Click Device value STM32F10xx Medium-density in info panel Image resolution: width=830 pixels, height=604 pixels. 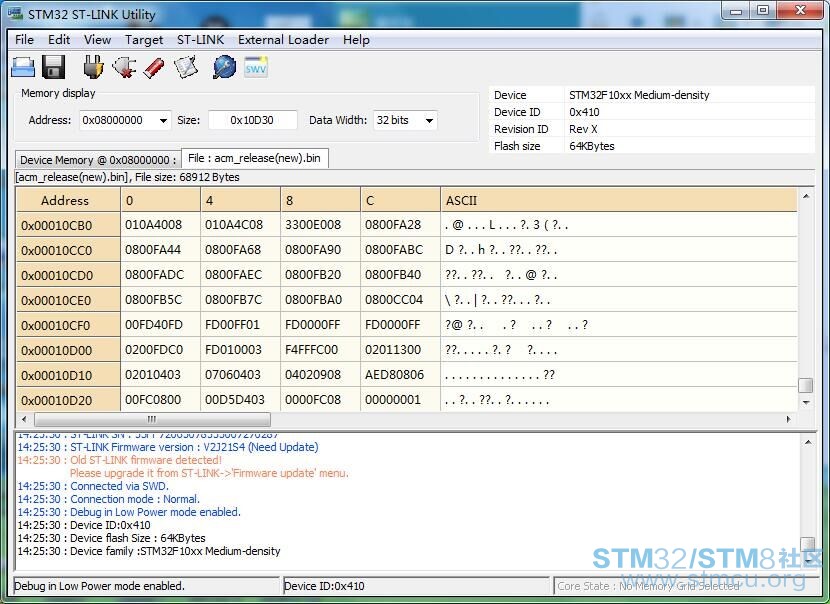tap(639, 95)
